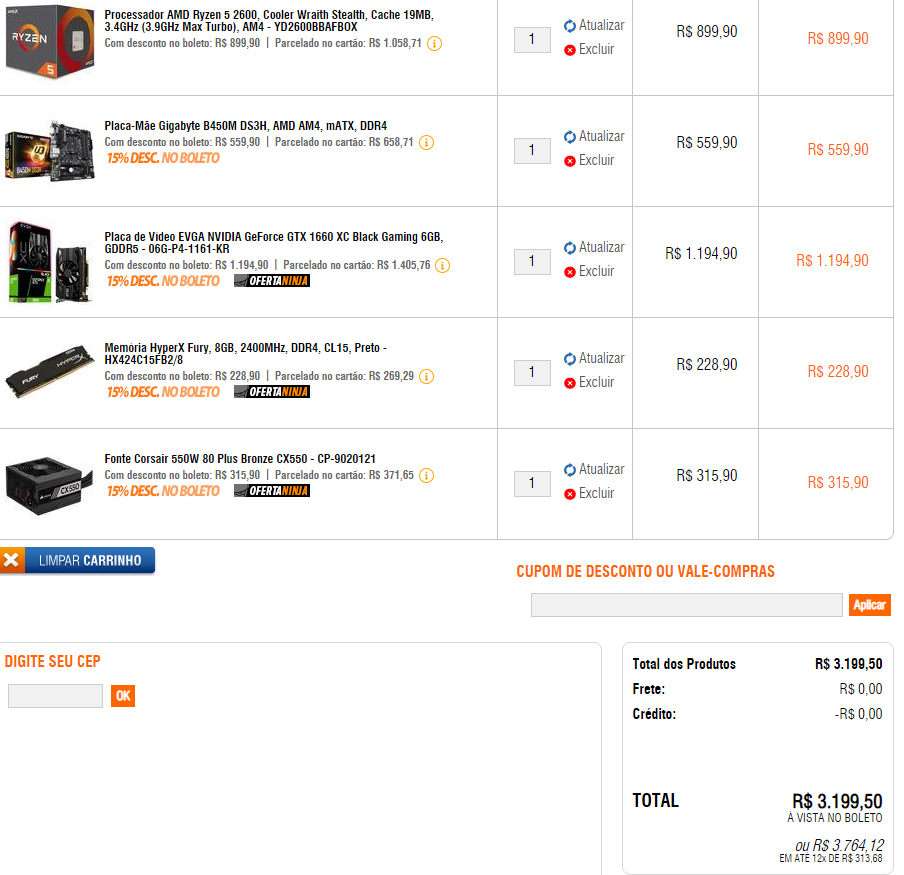
Task: Open the Memória HyperX Fury product link
Action: tap(246, 354)
